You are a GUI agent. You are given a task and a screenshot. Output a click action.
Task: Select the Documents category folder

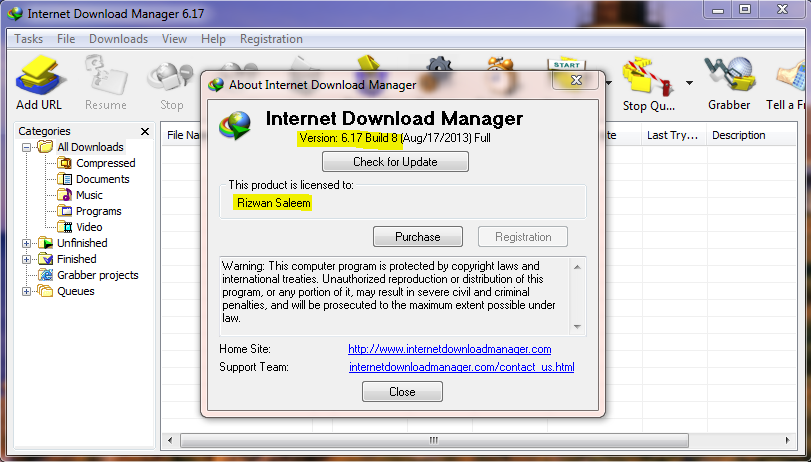[102, 179]
